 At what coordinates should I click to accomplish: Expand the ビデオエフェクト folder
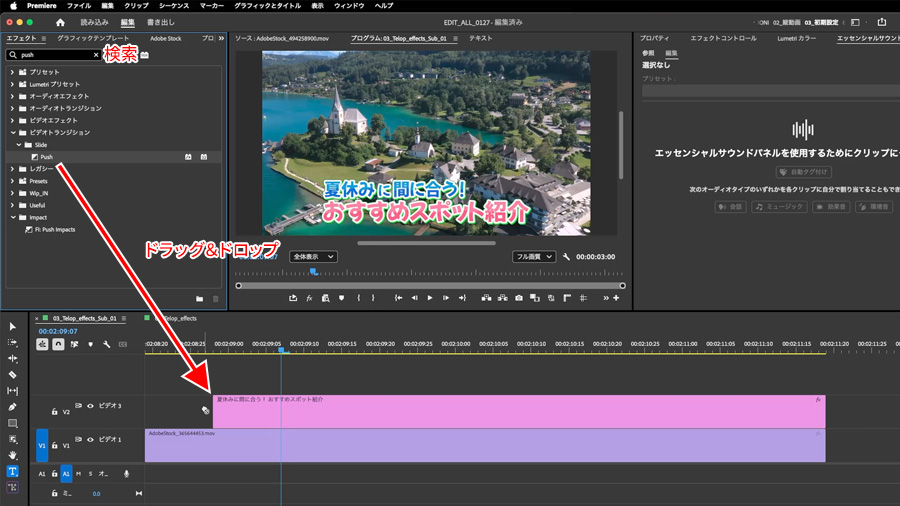pos(12,120)
